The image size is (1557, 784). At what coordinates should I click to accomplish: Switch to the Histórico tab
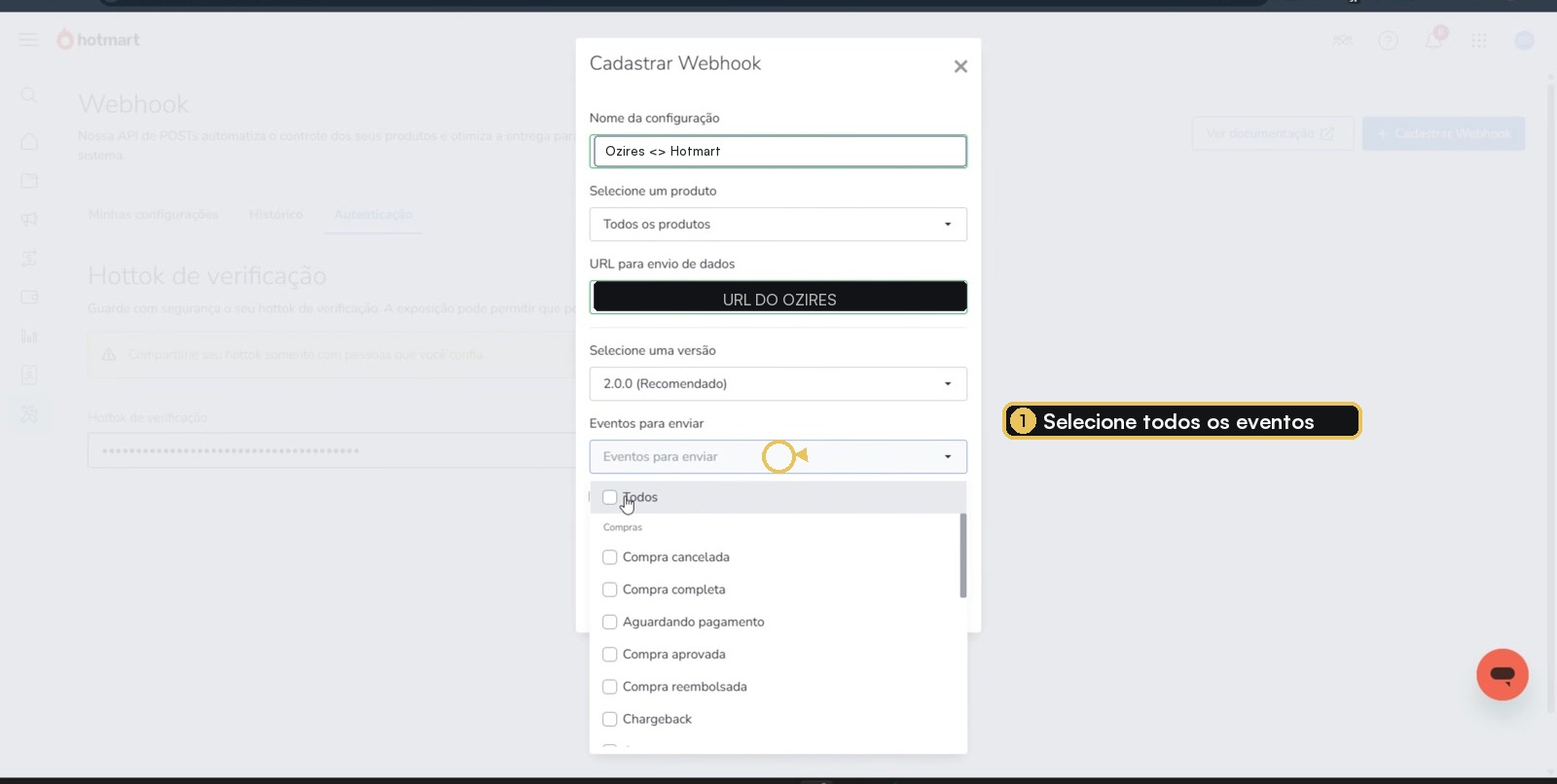pyautogui.click(x=275, y=214)
